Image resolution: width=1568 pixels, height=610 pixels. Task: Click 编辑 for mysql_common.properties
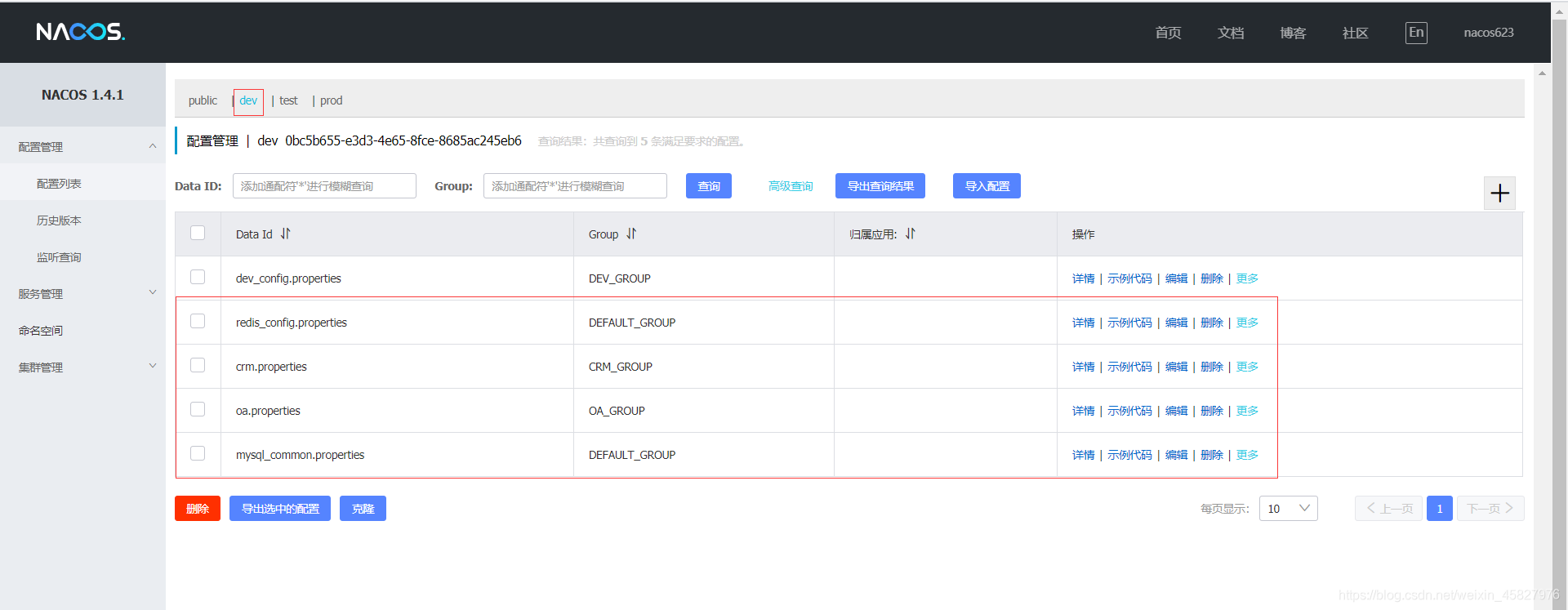coord(1176,455)
